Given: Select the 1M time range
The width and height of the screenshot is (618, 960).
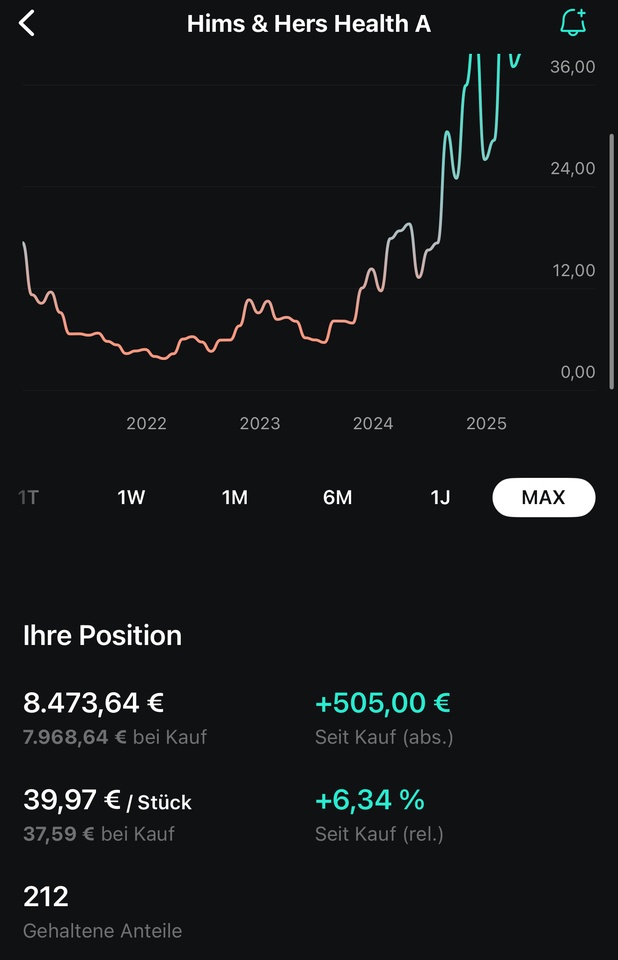Looking at the screenshot, I should tap(235, 497).
